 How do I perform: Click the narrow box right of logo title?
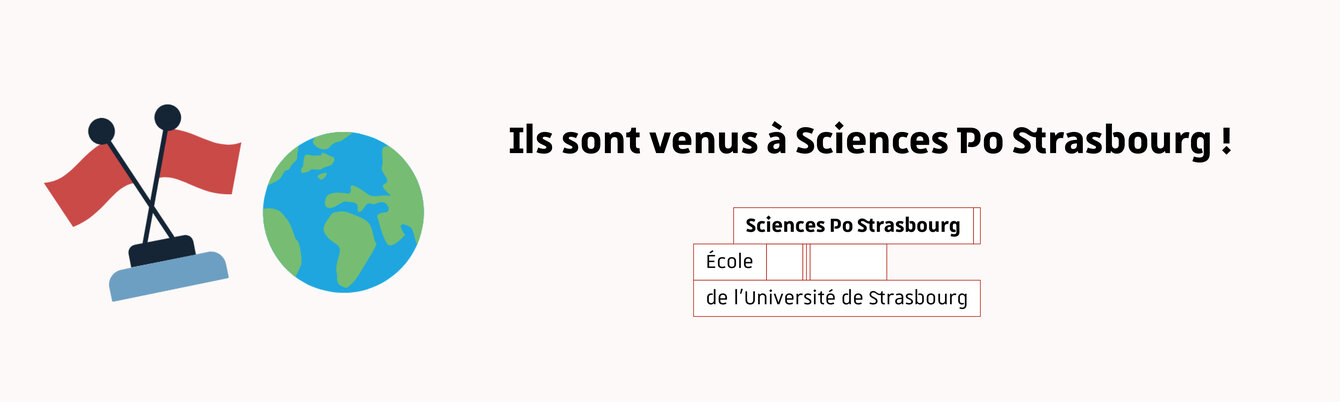[976, 226]
